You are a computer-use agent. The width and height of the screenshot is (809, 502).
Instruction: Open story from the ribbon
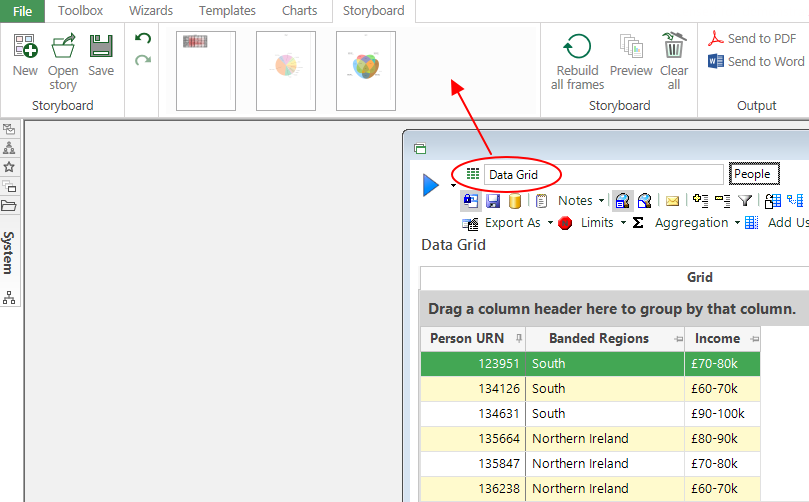pos(63,62)
